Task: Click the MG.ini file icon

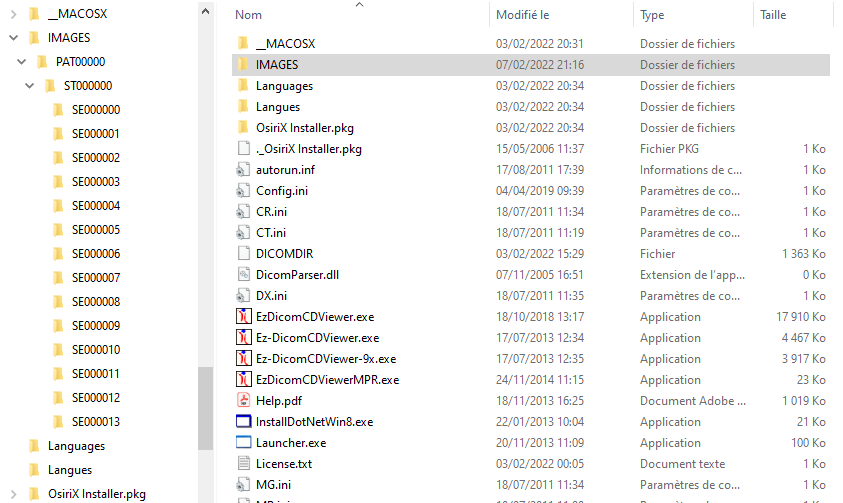Action: (243, 484)
